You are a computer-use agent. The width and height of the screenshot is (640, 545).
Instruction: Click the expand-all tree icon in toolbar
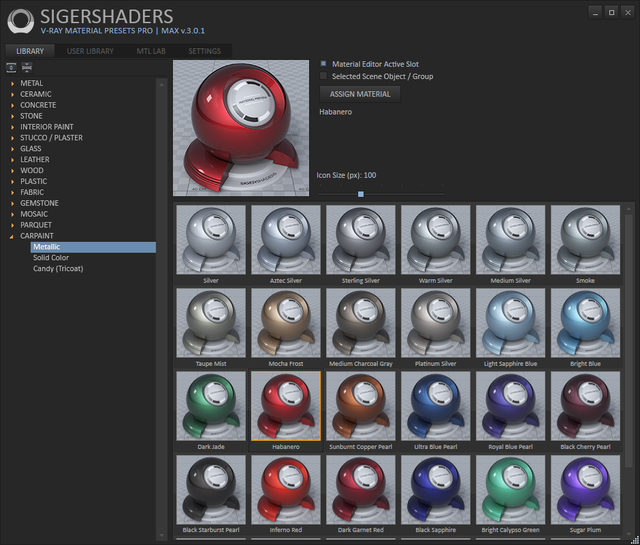tap(11, 67)
